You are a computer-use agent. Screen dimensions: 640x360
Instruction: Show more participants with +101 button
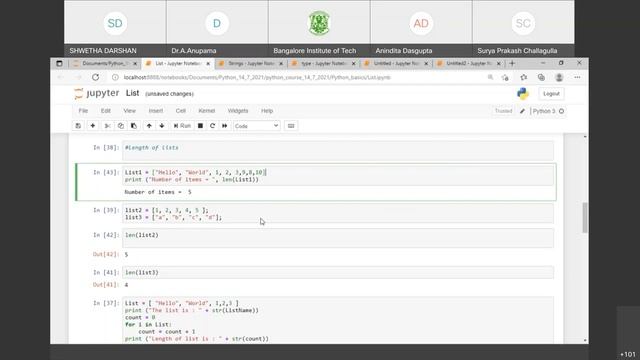[x=628, y=354]
